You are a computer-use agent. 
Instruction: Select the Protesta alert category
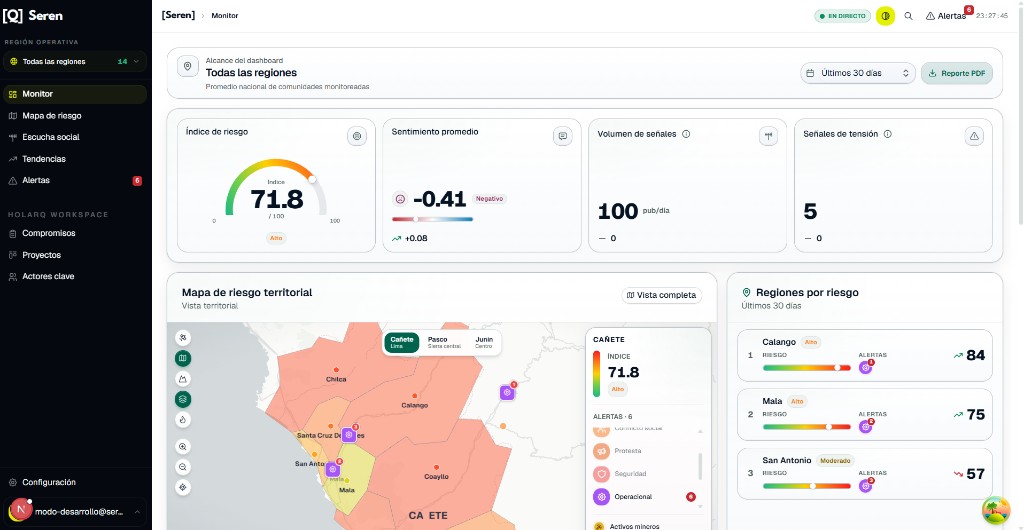[644, 451]
